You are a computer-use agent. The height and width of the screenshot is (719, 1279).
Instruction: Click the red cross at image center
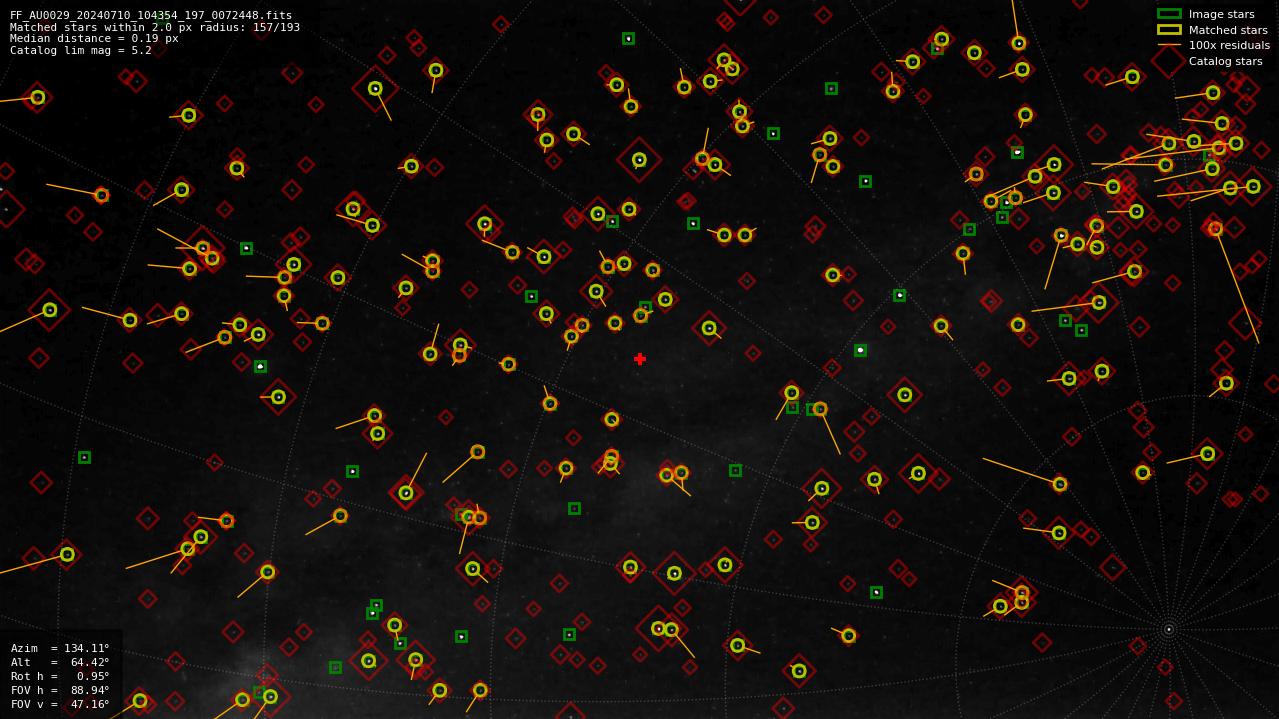640,359
